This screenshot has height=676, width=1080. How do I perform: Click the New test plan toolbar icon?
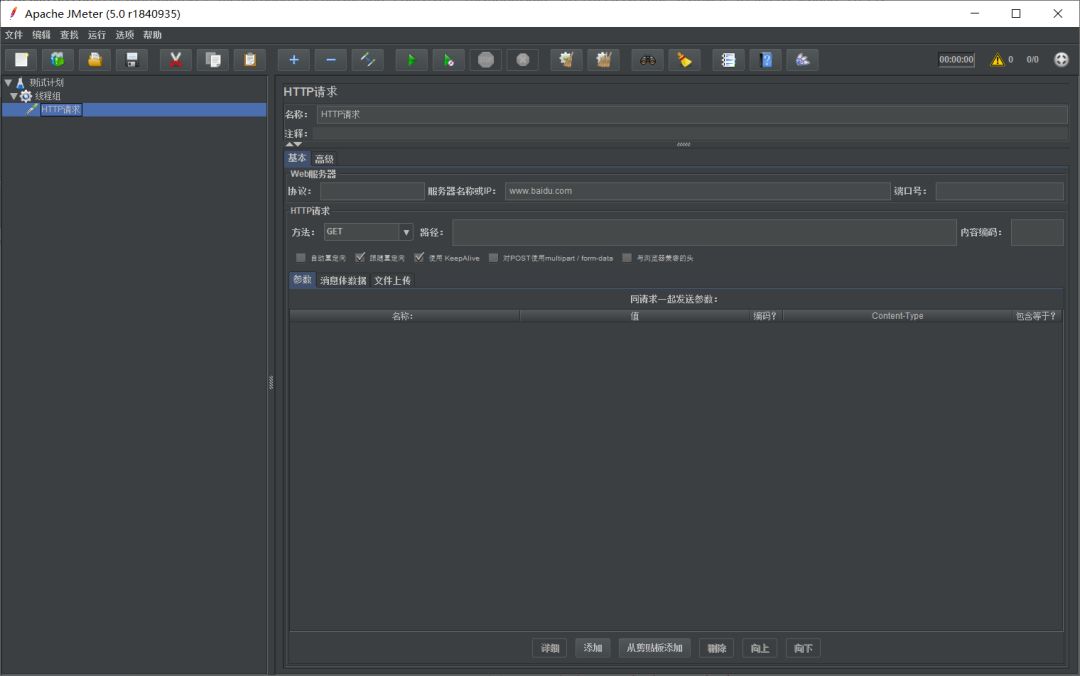[21, 60]
